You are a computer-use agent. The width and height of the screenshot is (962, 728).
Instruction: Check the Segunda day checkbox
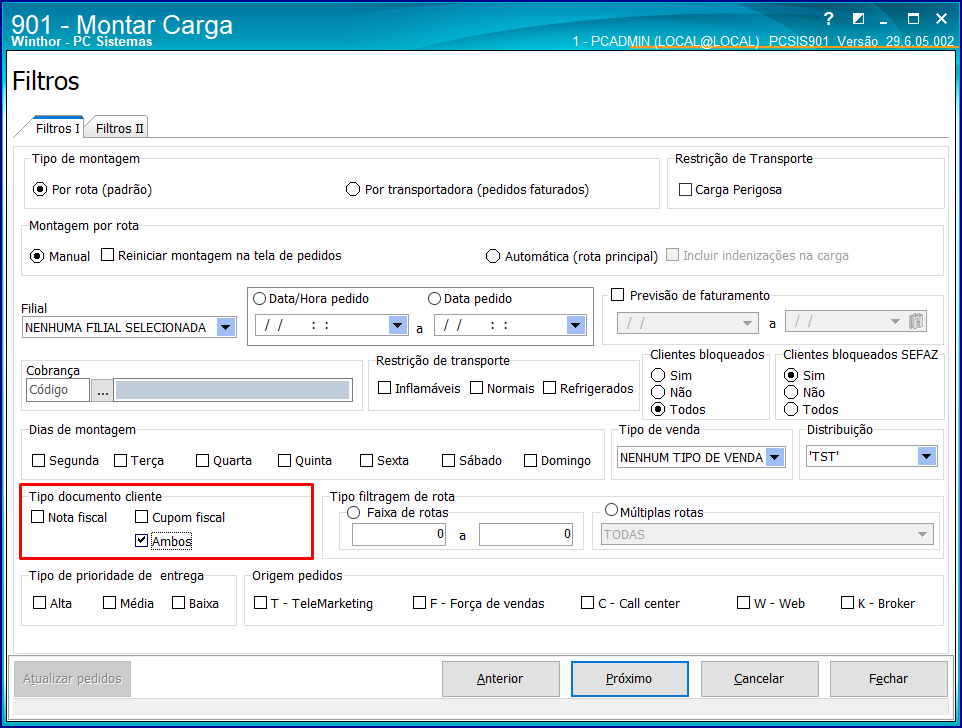coord(39,460)
